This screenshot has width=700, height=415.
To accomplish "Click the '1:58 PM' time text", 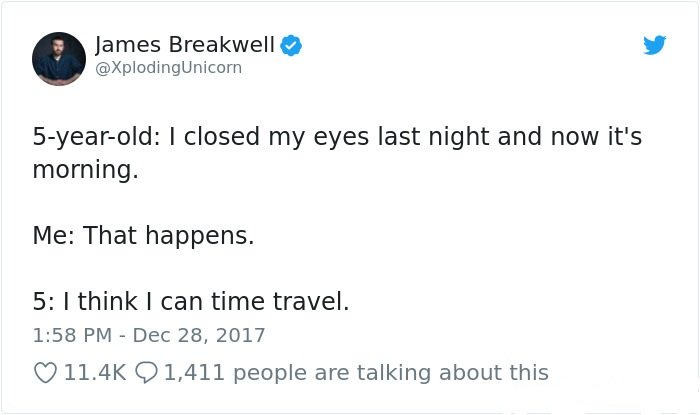I will click(72, 336).
